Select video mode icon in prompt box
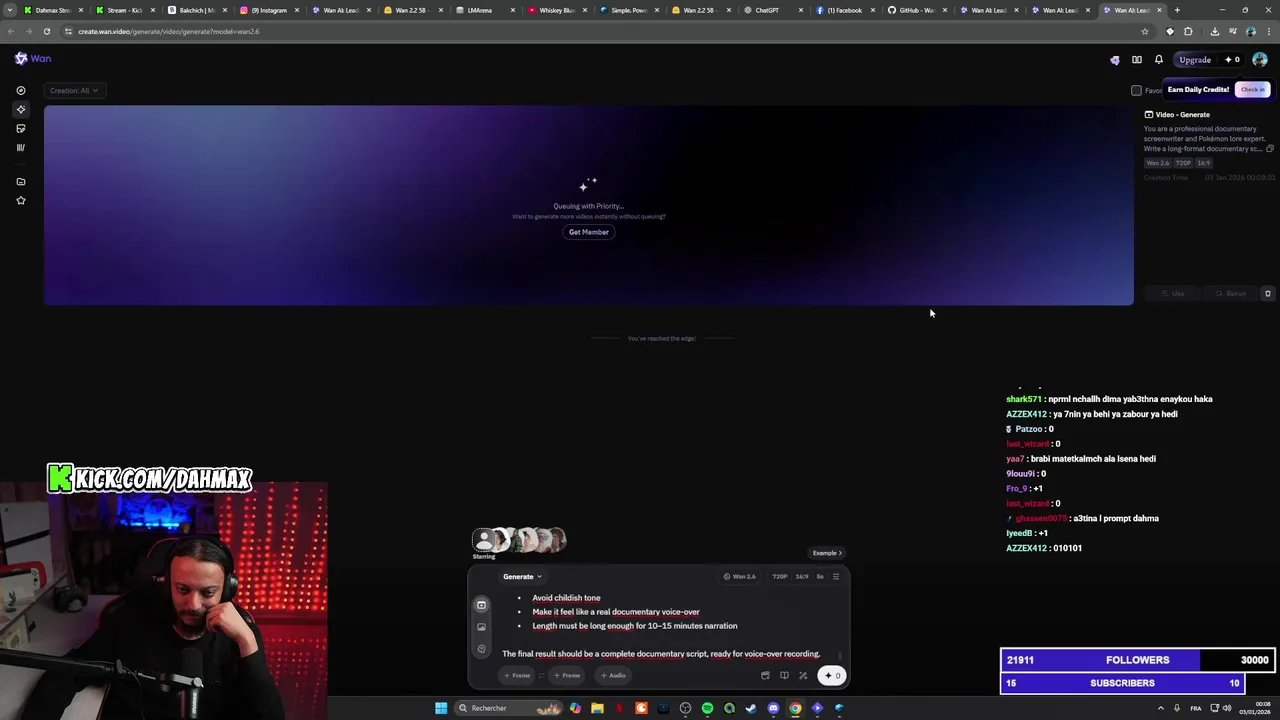Screen dimensions: 1280x720 pos(481,605)
